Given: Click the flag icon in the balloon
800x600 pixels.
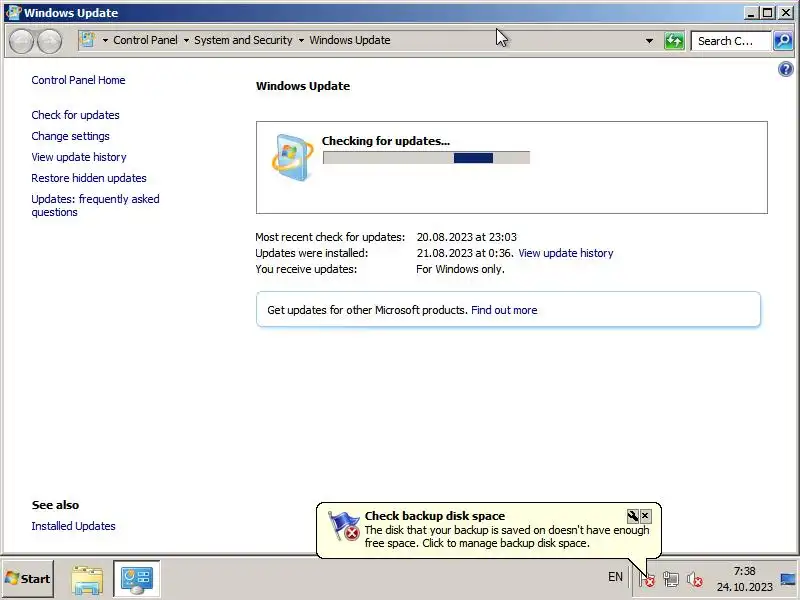Looking at the screenshot, I should pyautogui.click(x=344, y=526).
